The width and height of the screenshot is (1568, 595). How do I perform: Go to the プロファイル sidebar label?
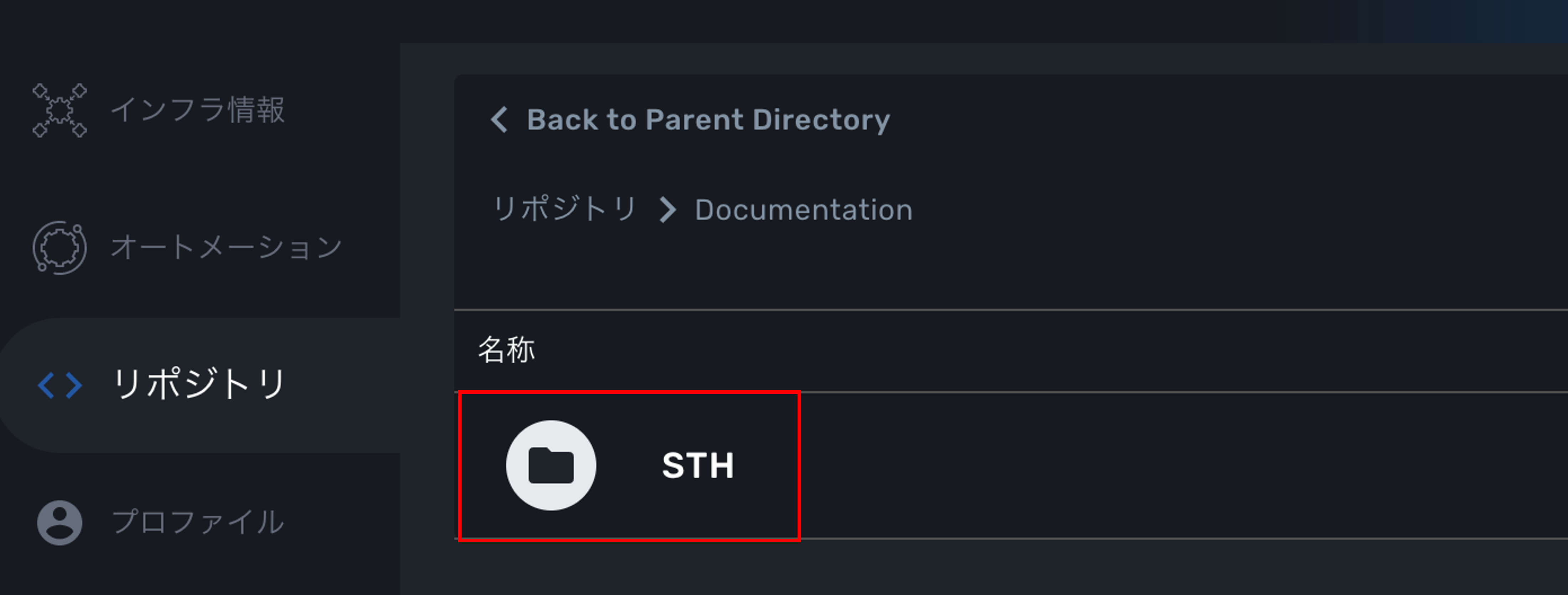pyautogui.click(x=198, y=523)
